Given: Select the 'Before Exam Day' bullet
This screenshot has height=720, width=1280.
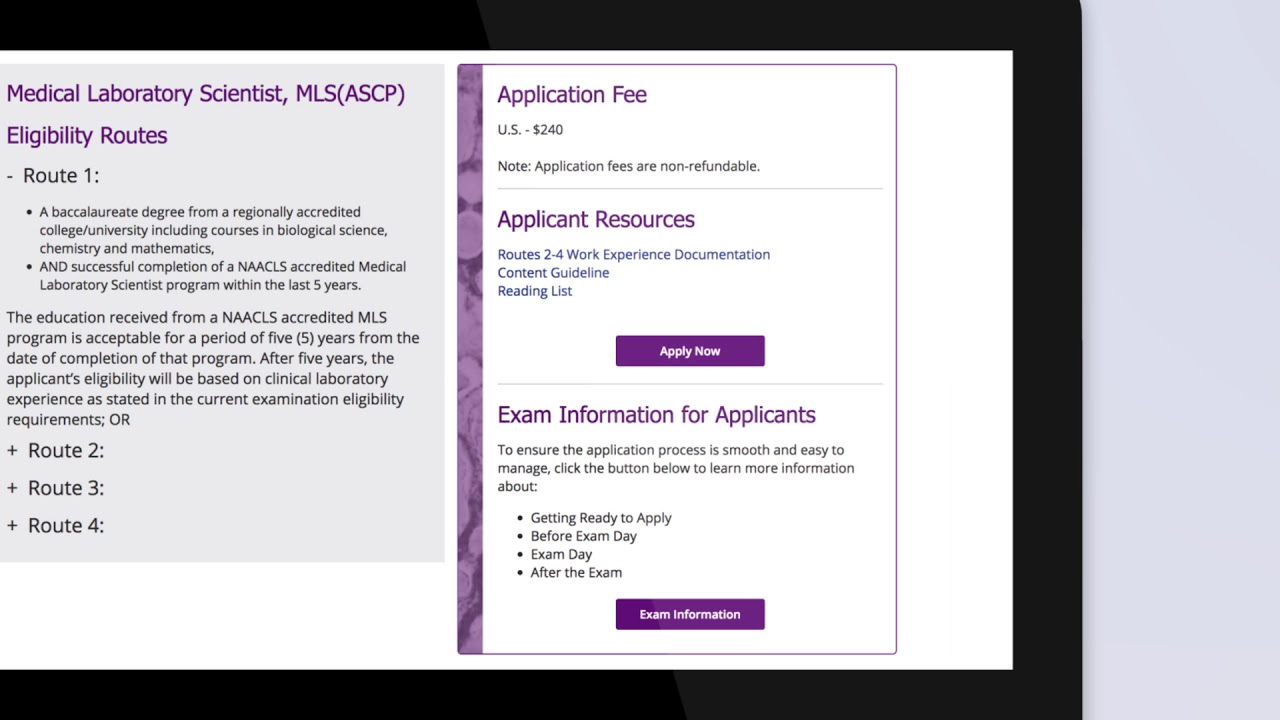Looking at the screenshot, I should coord(584,536).
